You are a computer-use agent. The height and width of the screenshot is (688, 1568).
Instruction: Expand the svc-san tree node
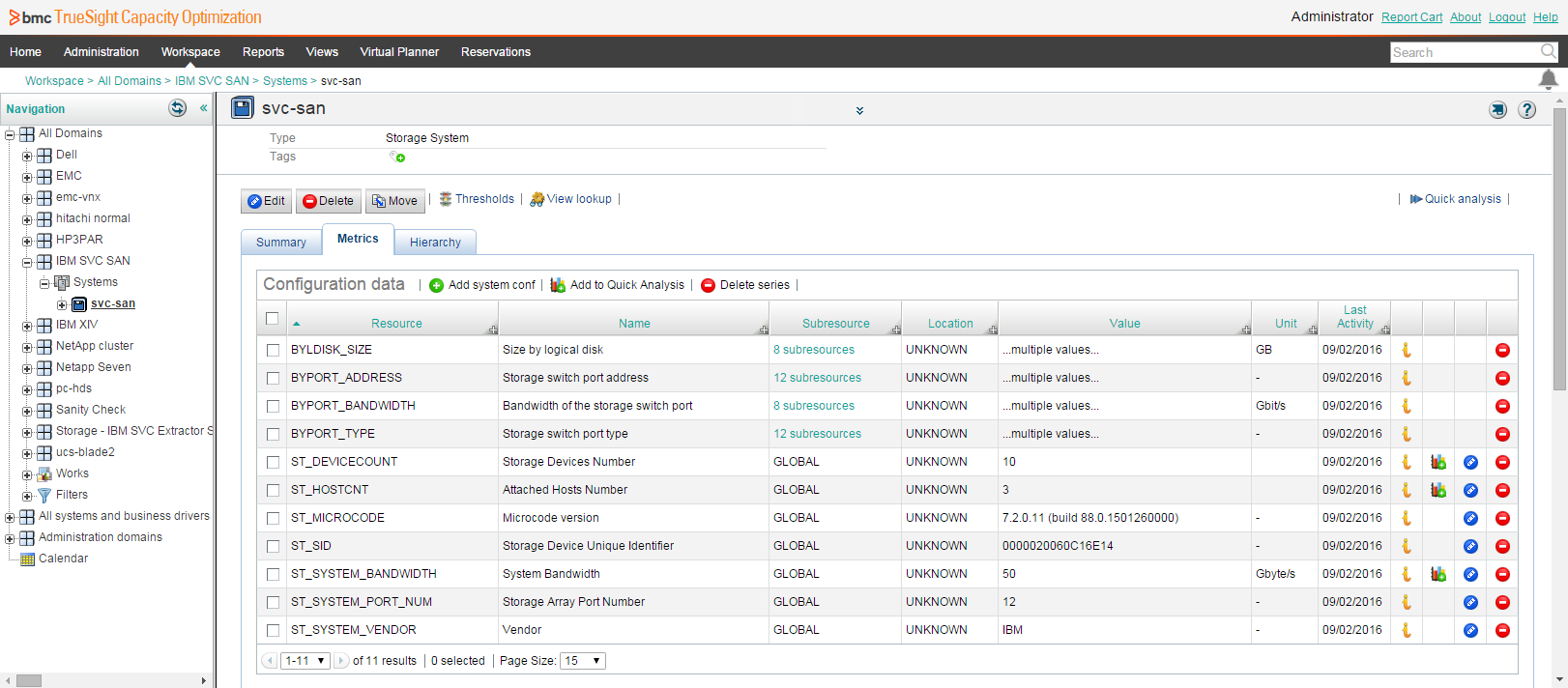coord(62,304)
